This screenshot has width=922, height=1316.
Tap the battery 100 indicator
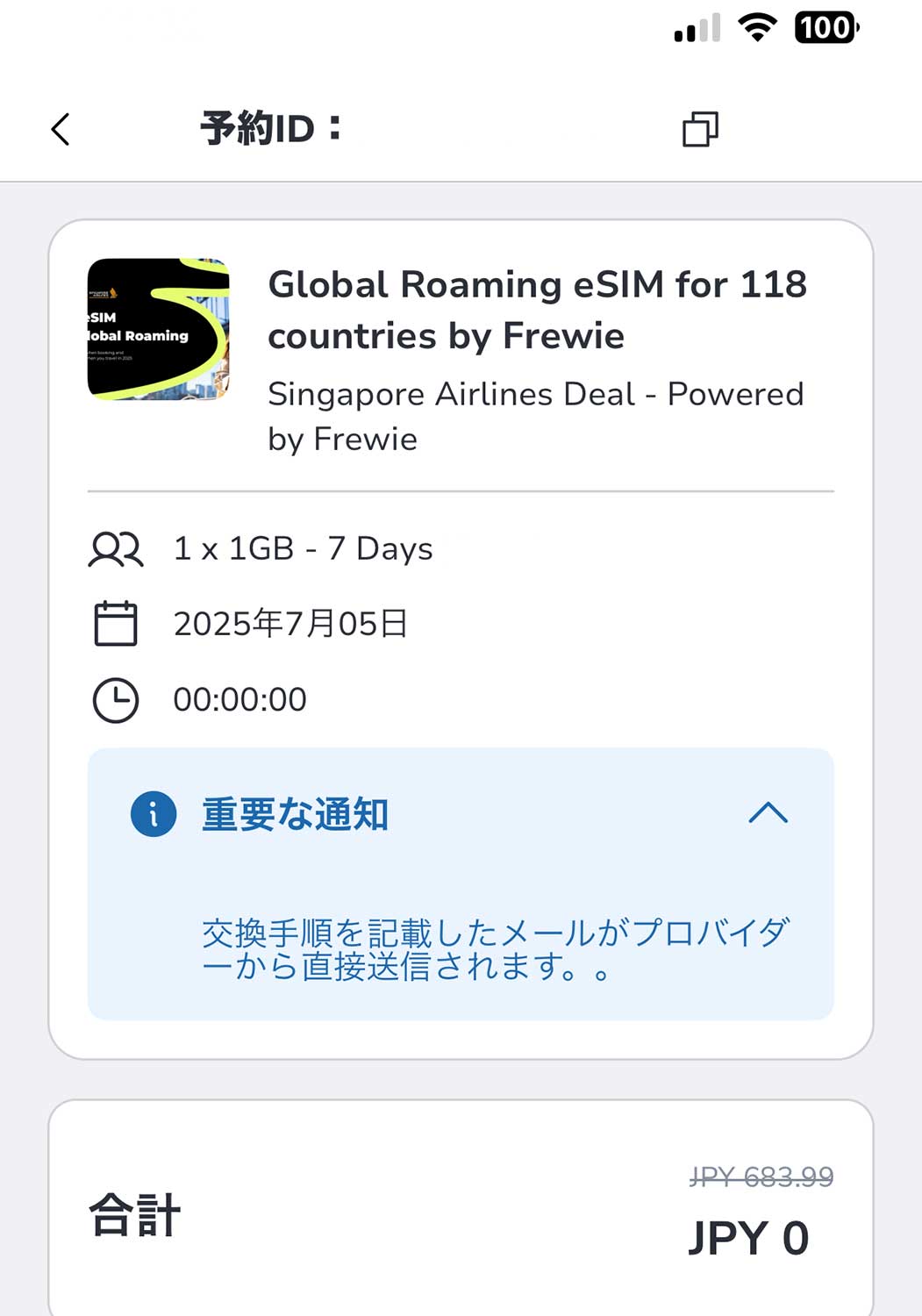[826, 27]
